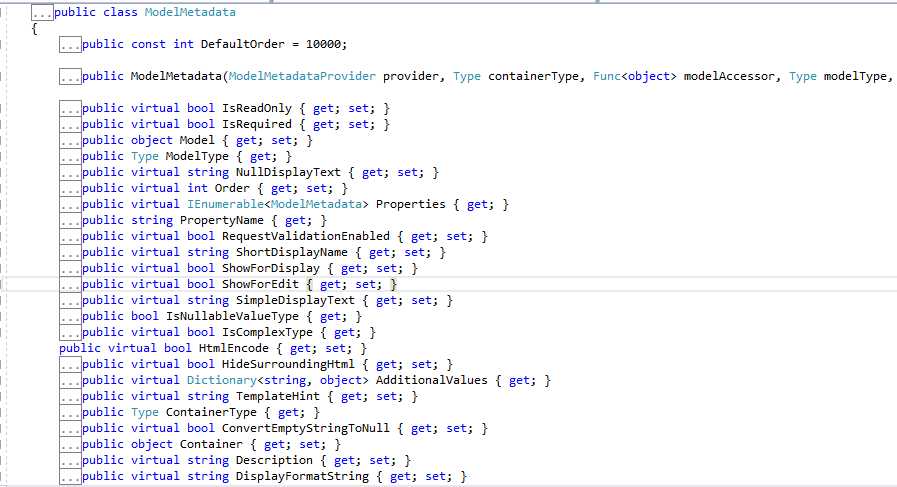Expand collapsed block before class ModelMetadata
This screenshot has height=487, width=897.
click(42, 13)
